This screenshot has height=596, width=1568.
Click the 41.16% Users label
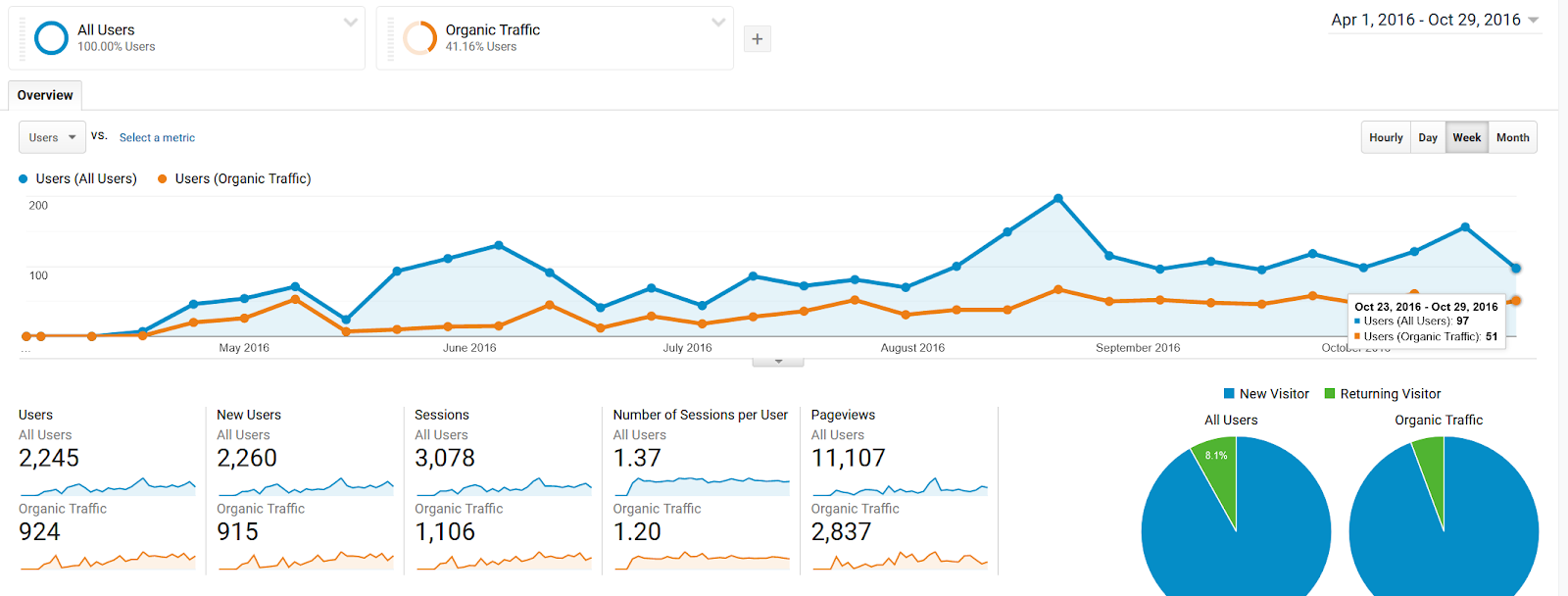[481, 47]
